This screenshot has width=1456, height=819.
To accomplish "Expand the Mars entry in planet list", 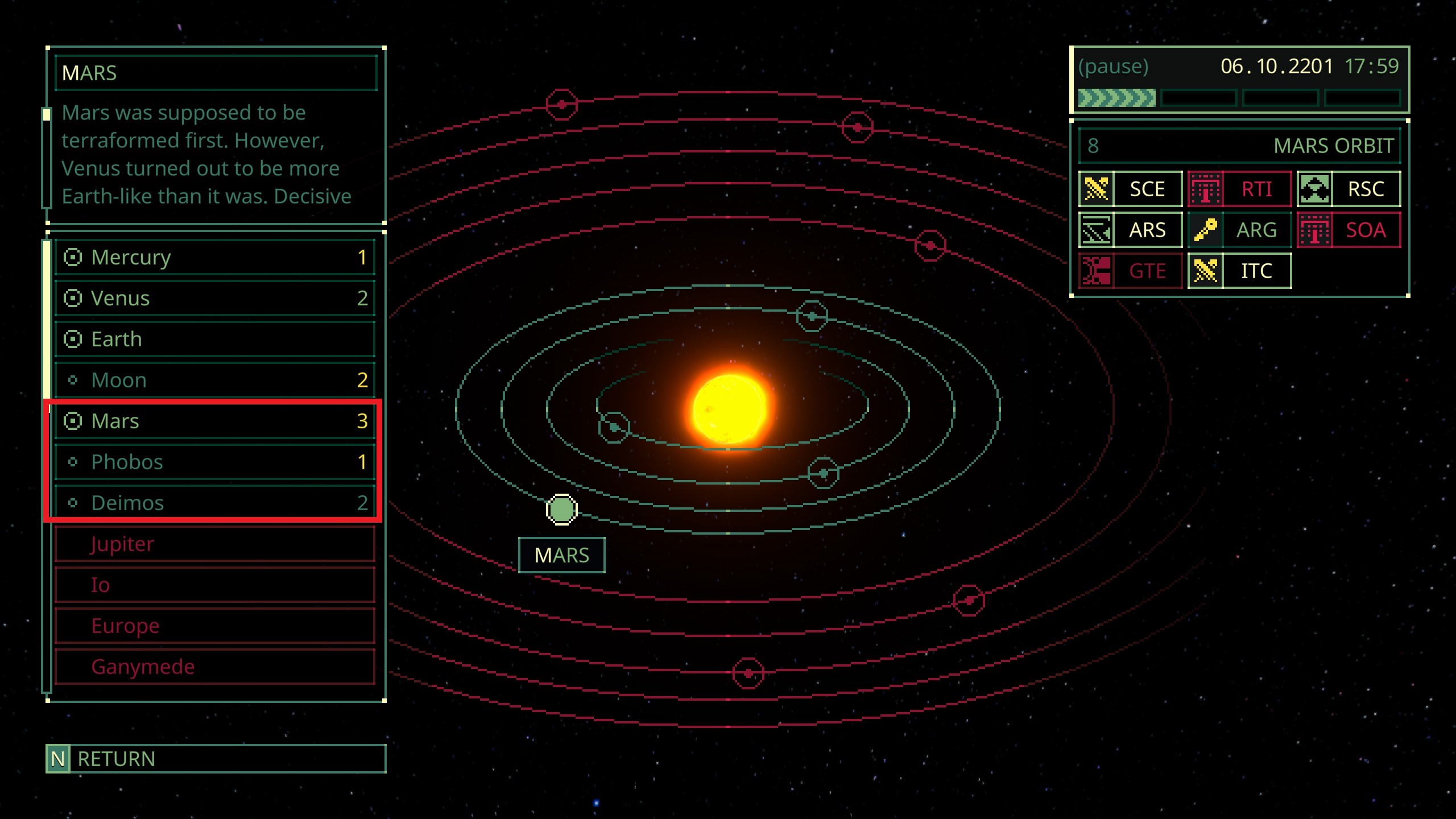I will 215,420.
